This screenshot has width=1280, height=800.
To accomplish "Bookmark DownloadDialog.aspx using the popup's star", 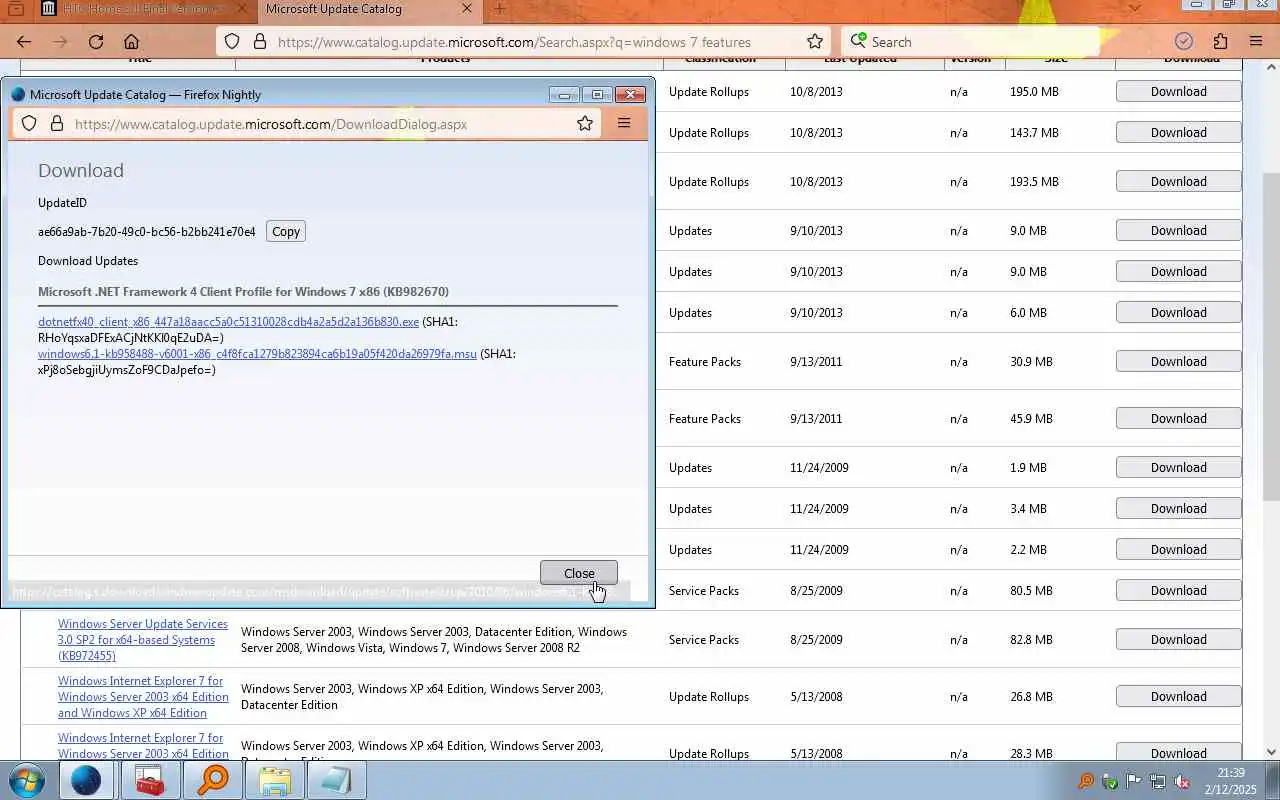I will pyautogui.click(x=585, y=124).
